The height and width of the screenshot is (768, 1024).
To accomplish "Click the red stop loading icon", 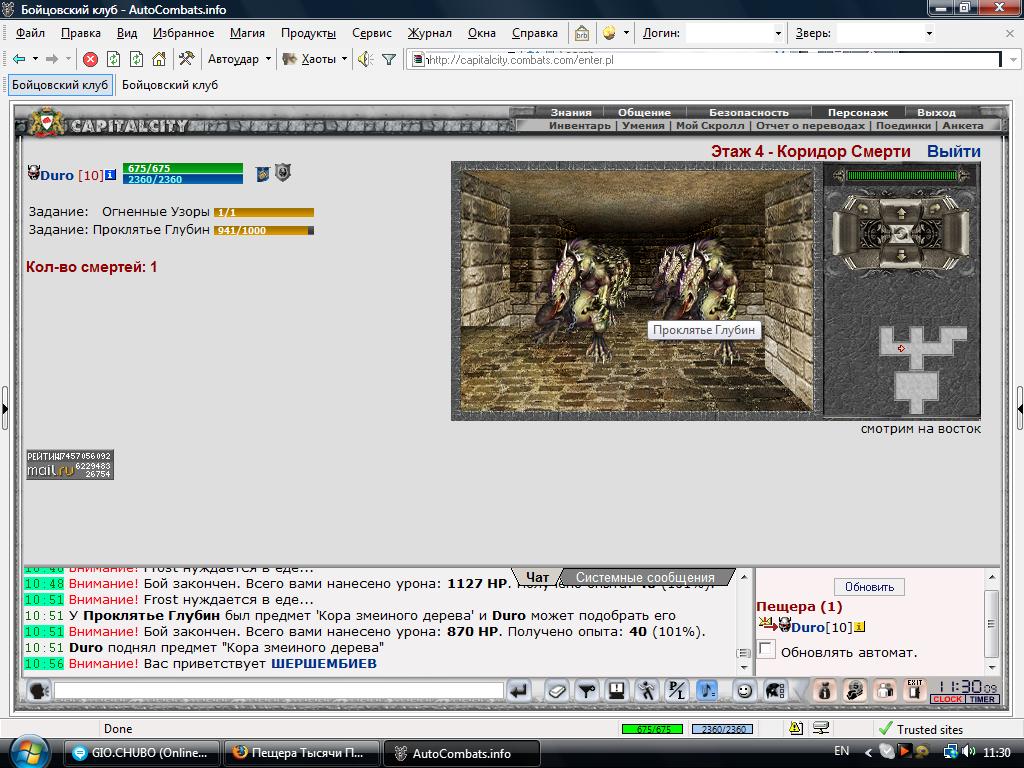I will pos(91,59).
